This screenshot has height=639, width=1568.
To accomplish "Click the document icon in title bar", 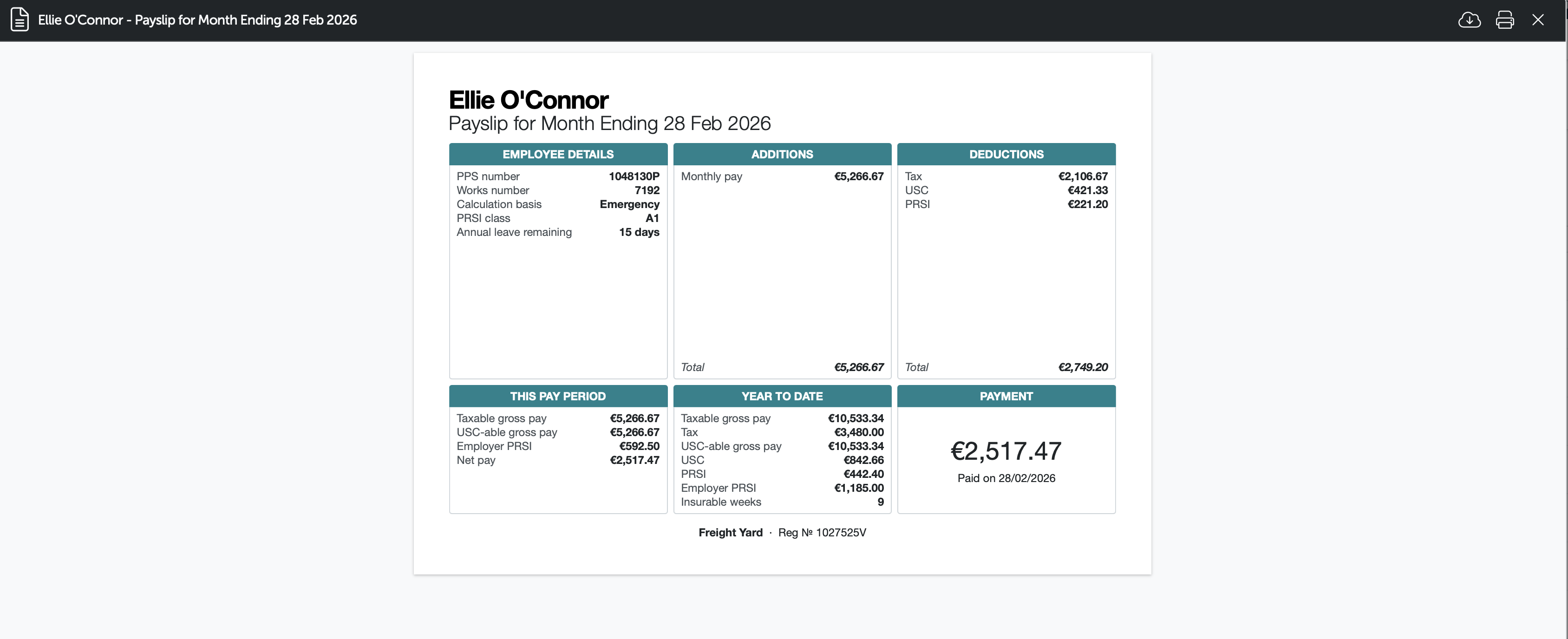I will (x=20, y=20).
